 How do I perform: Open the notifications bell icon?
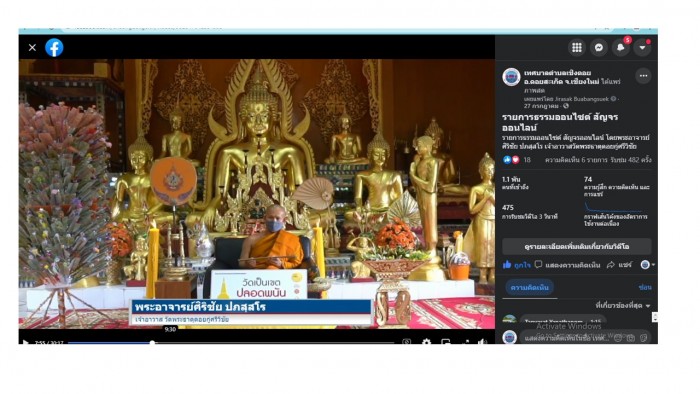click(x=621, y=47)
